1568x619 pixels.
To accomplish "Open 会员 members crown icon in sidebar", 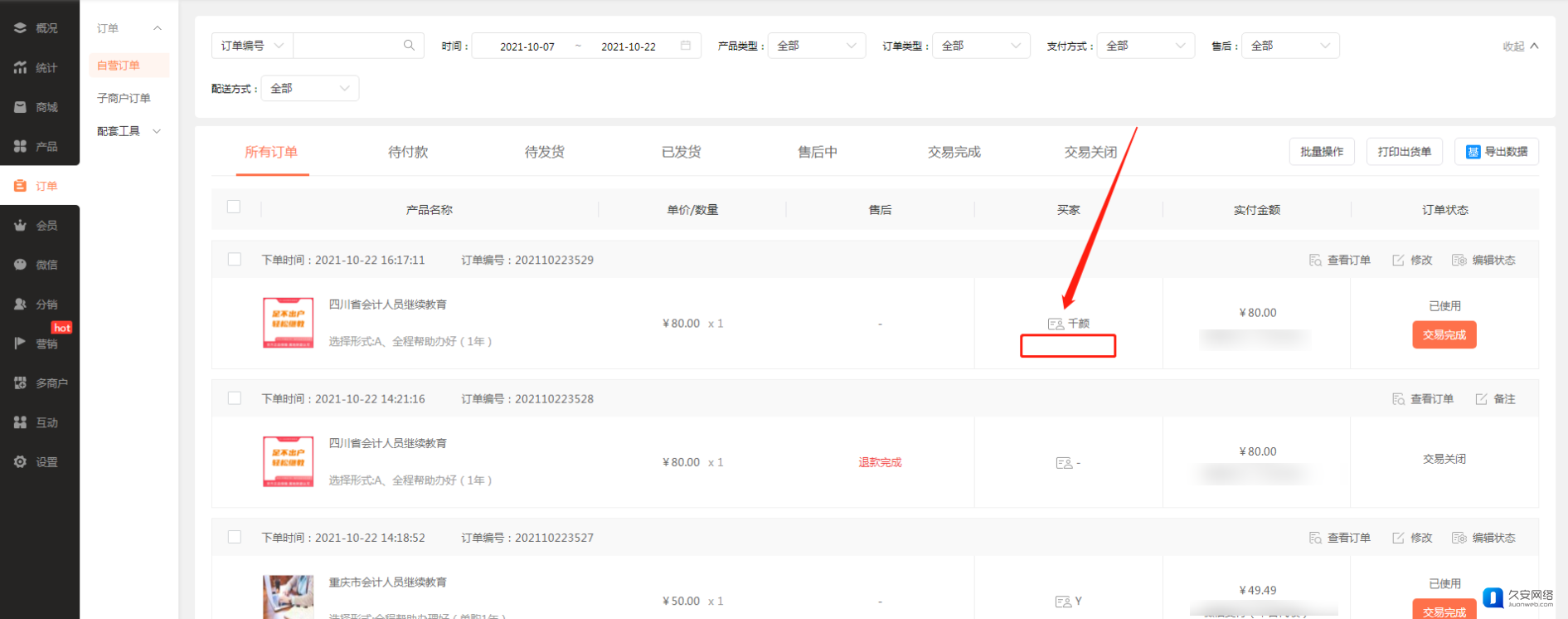I will [21, 225].
